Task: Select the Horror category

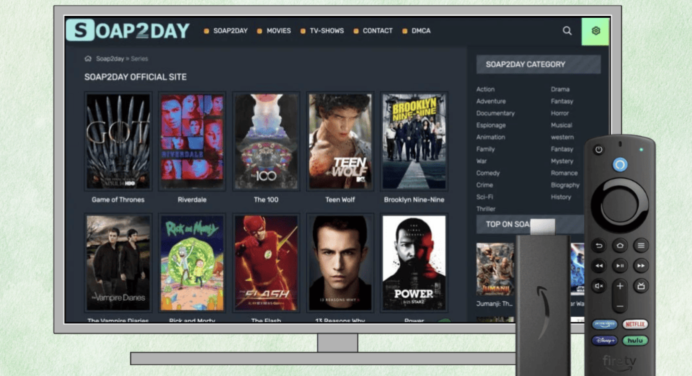Action: 560,113
